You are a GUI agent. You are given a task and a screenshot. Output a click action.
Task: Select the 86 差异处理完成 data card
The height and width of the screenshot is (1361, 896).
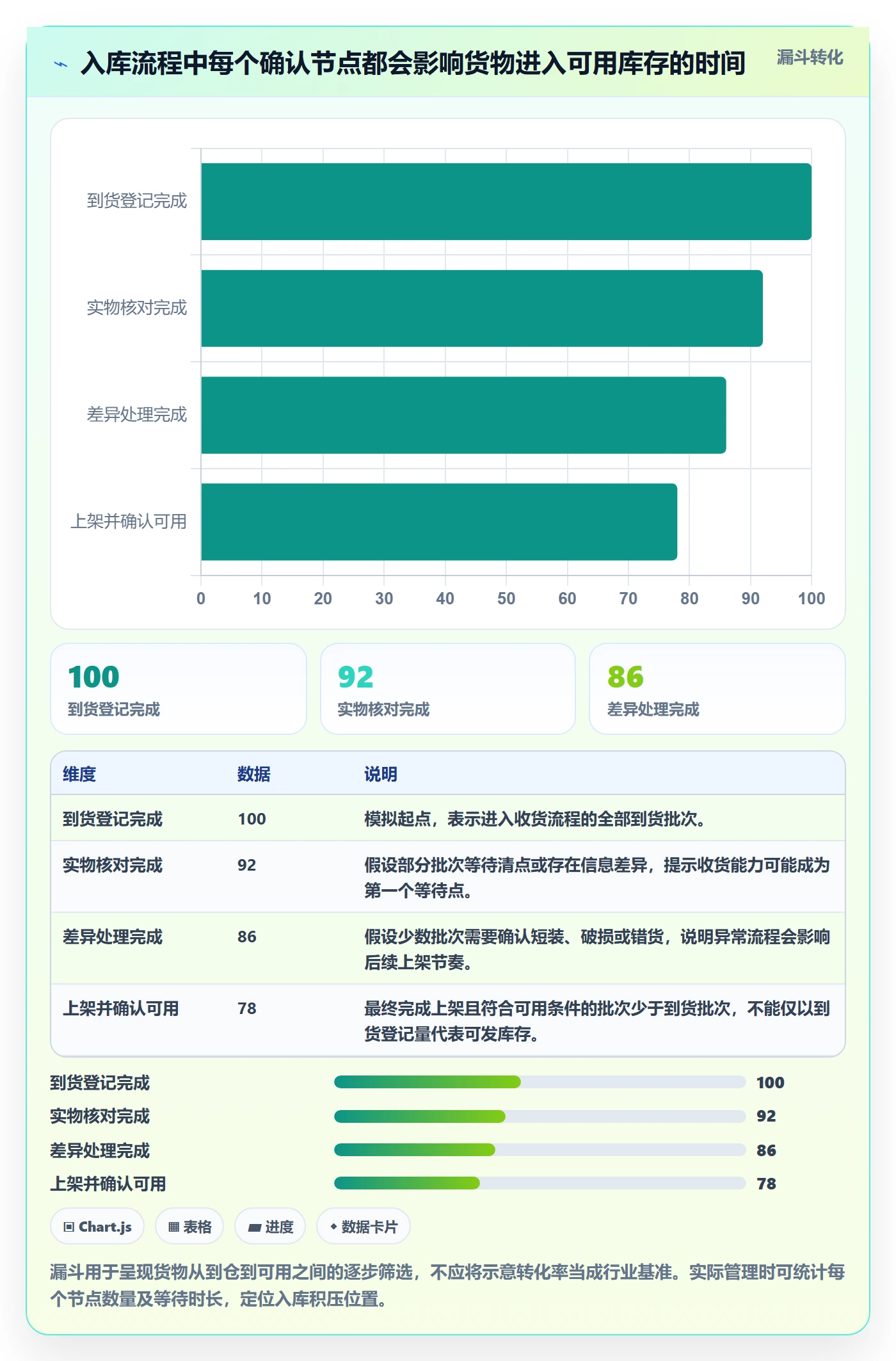[x=717, y=689]
